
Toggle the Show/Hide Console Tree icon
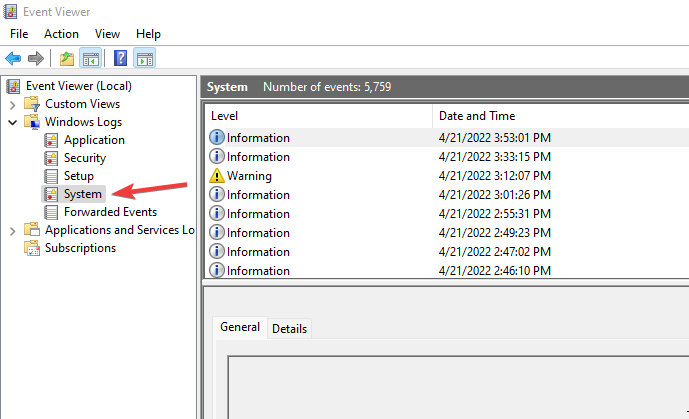[89, 59]
